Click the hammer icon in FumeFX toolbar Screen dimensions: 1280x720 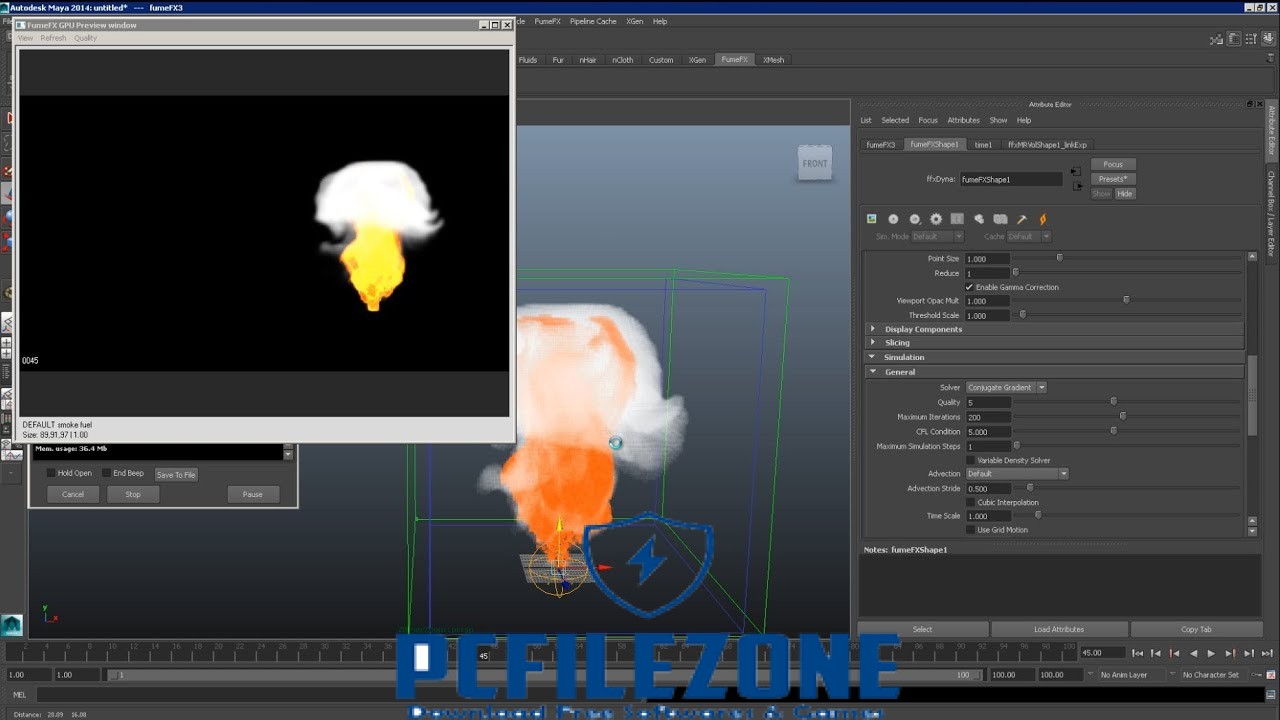(1022, 219)
